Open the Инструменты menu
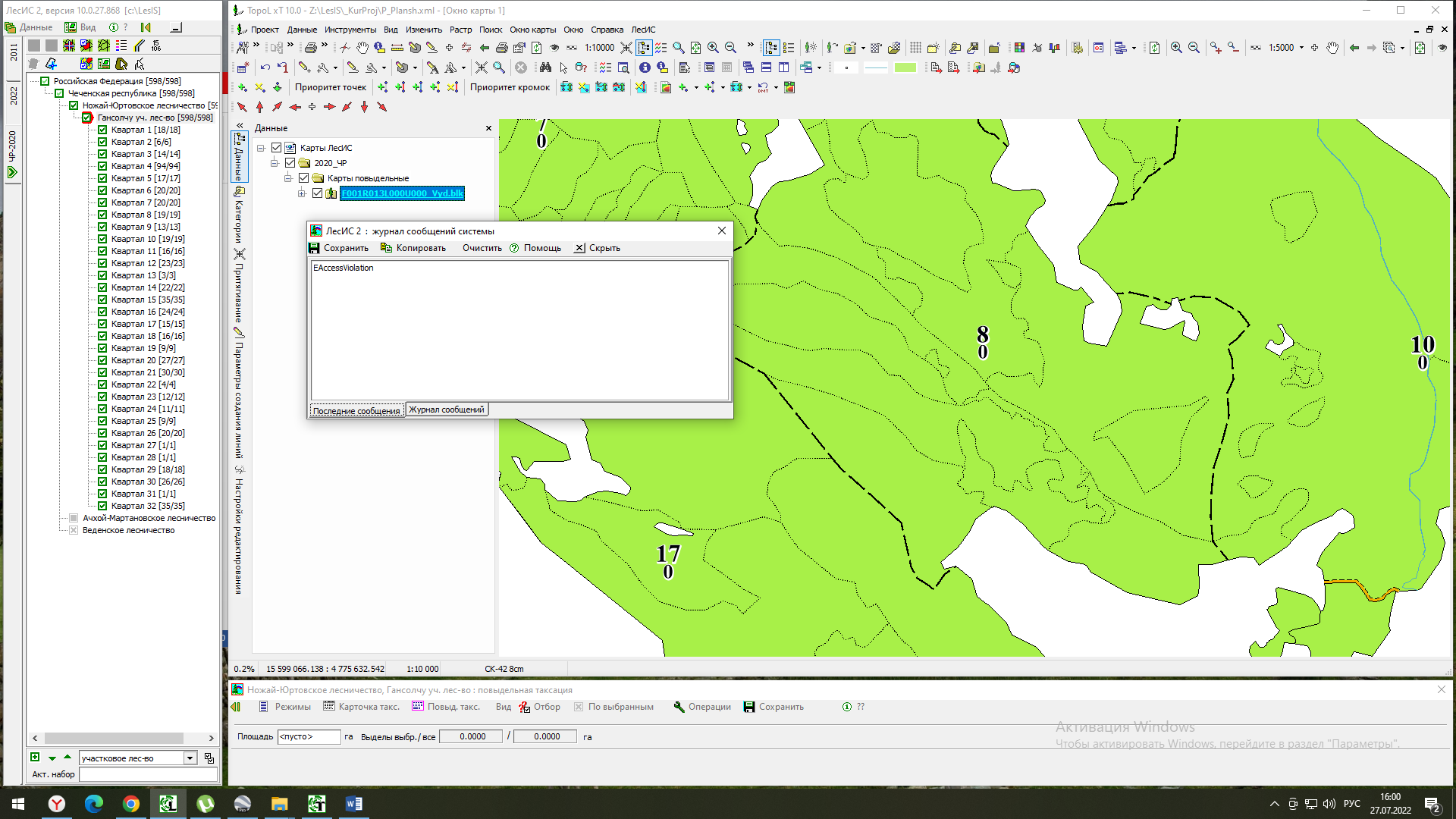Image resolution: width=1456 pixels, height=819 pixels. (x=350, y=30)
